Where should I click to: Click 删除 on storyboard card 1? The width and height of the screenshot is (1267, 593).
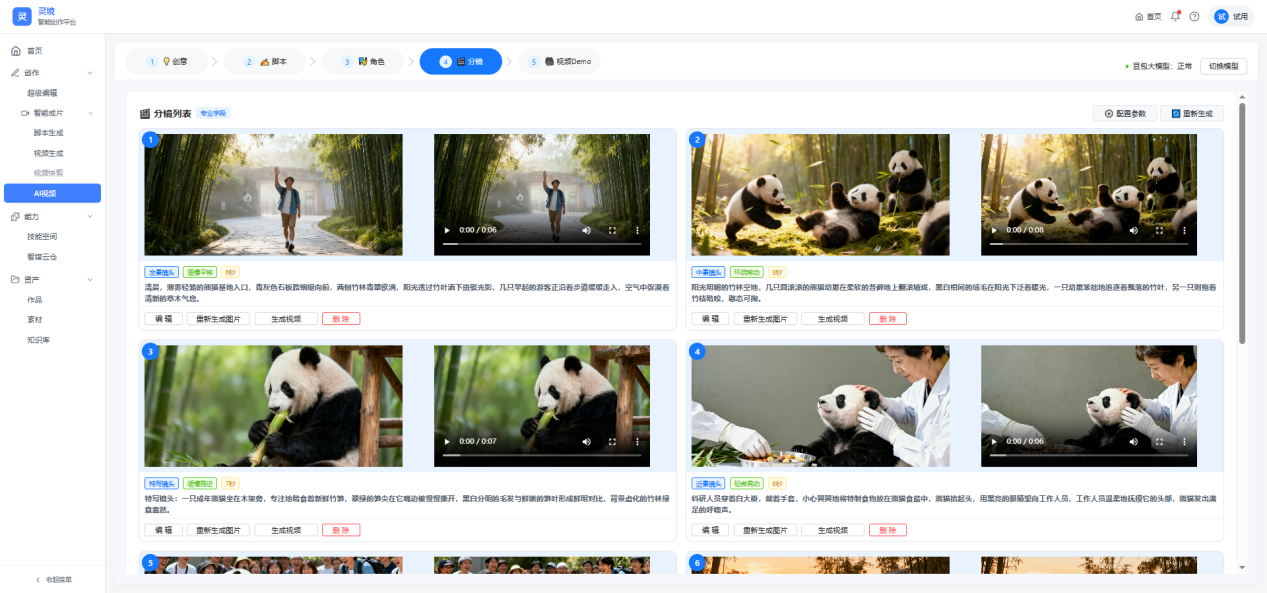point(340,319)
